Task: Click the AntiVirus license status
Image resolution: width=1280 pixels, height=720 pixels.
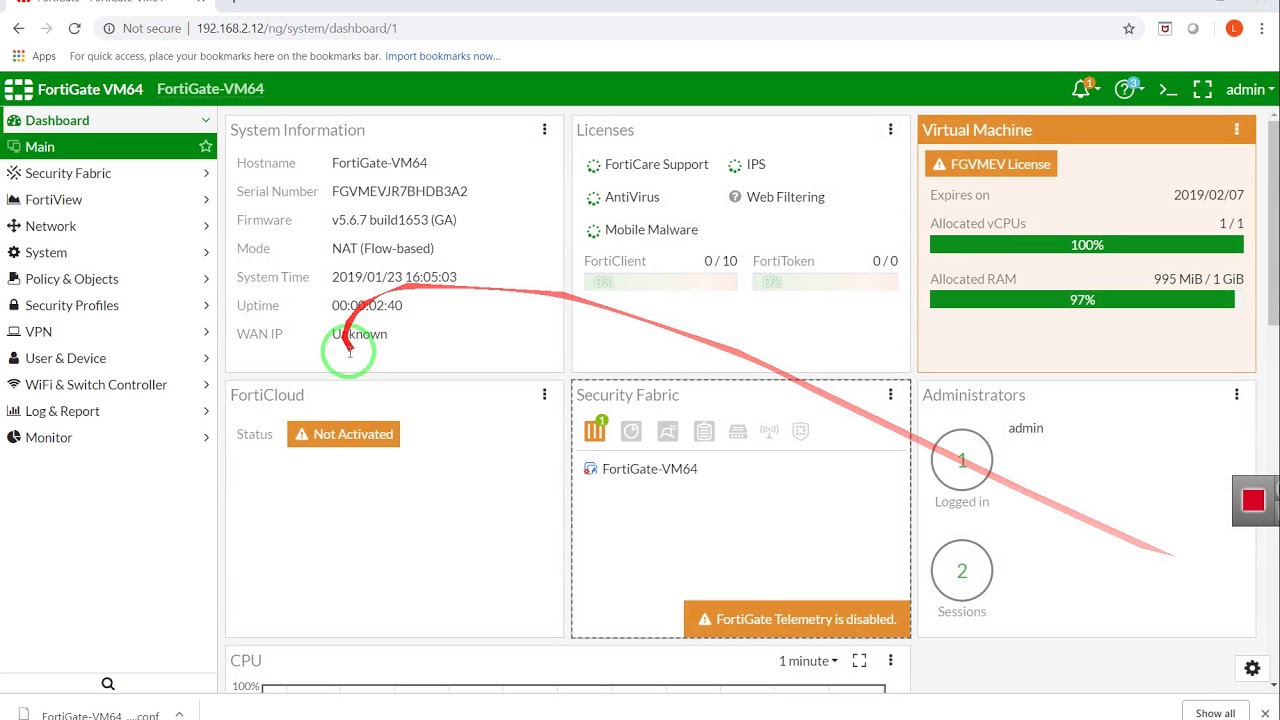Action: click(x=623, y=197)
